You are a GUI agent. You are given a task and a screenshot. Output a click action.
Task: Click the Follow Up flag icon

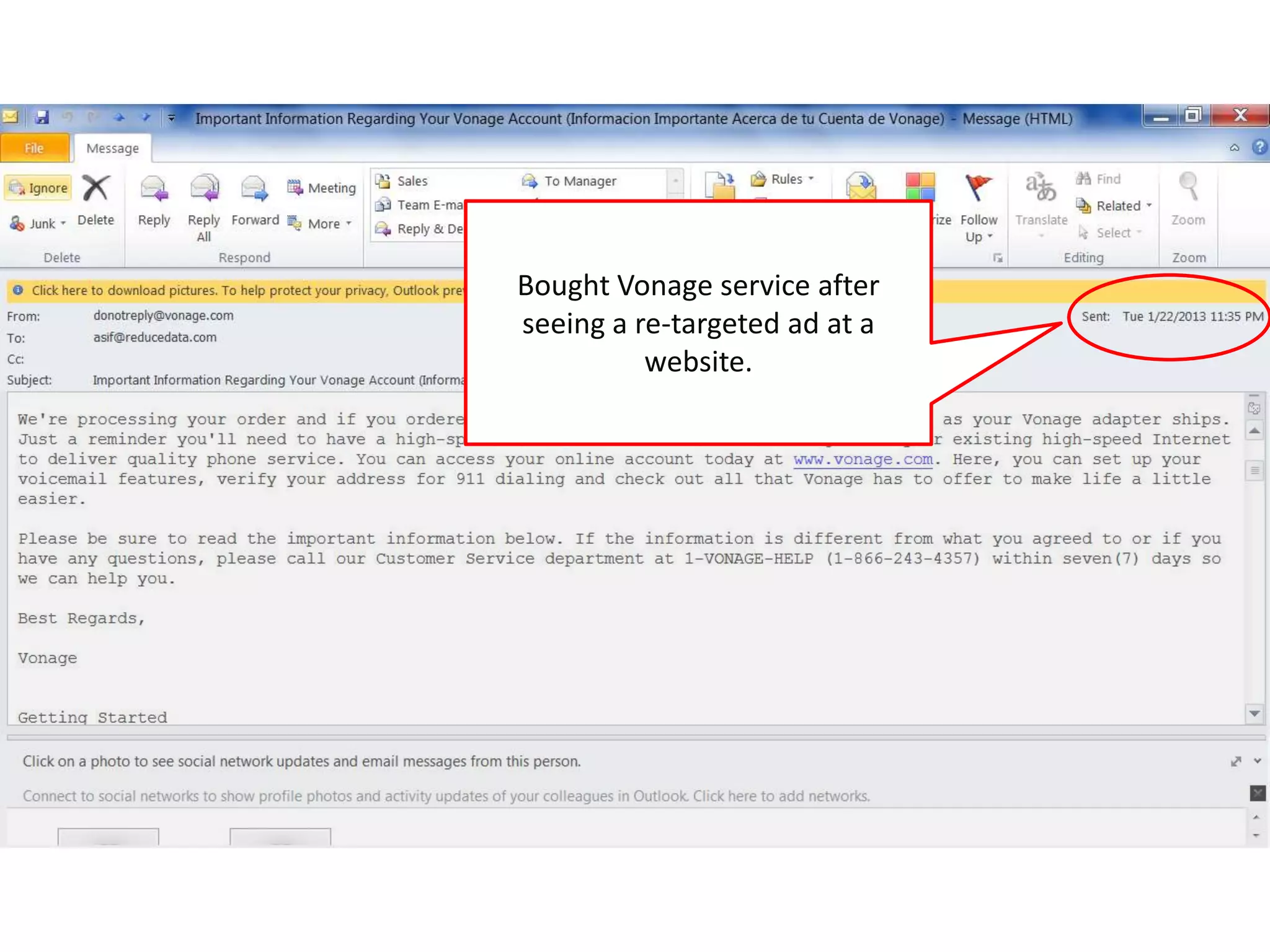978,188
